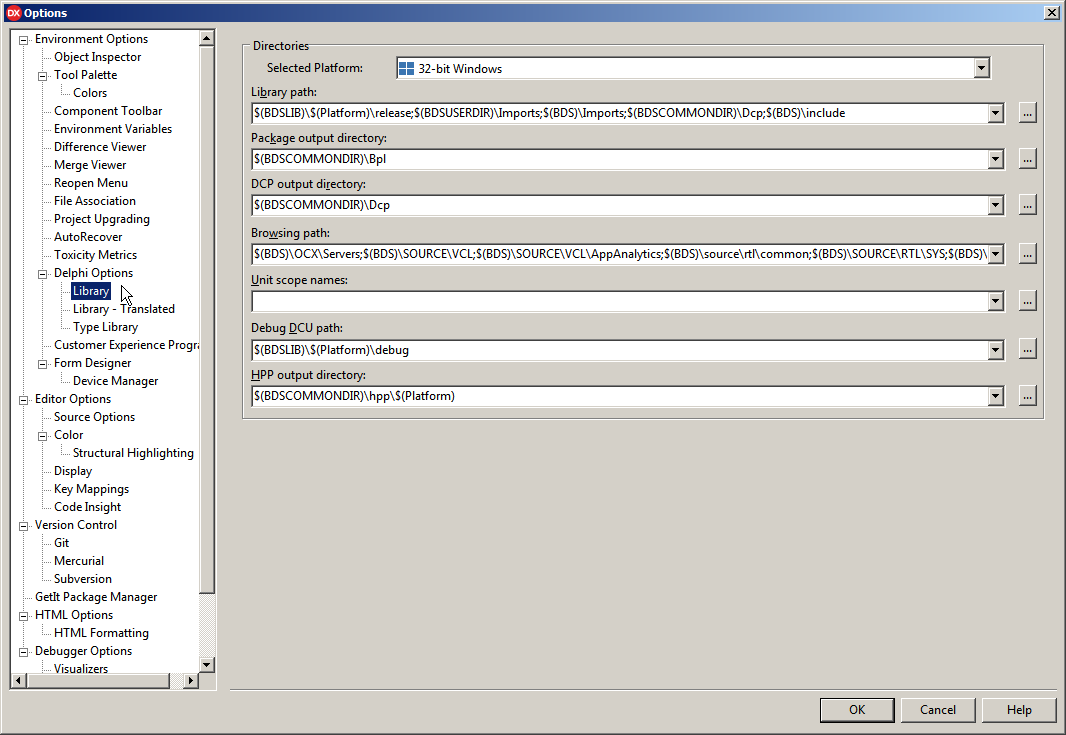Collapse the Delphi Options tree node
This screenshot has height=735, width=1066.
click(42, 274)
